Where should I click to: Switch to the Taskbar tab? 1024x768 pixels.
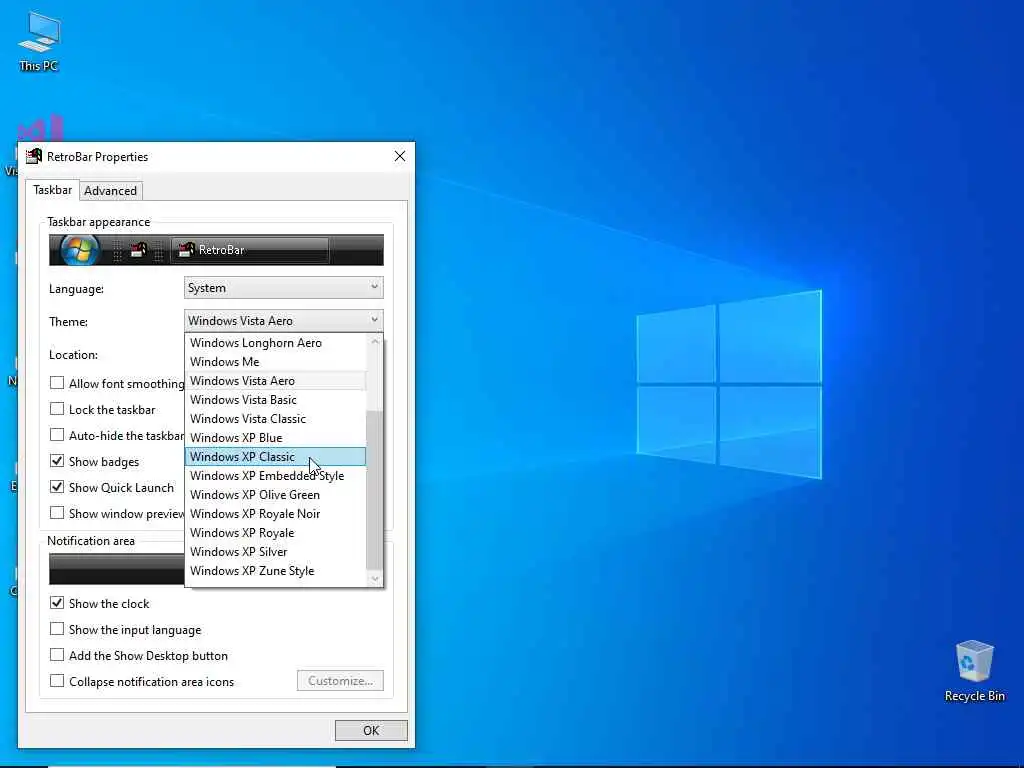click(x=52, y=190)
